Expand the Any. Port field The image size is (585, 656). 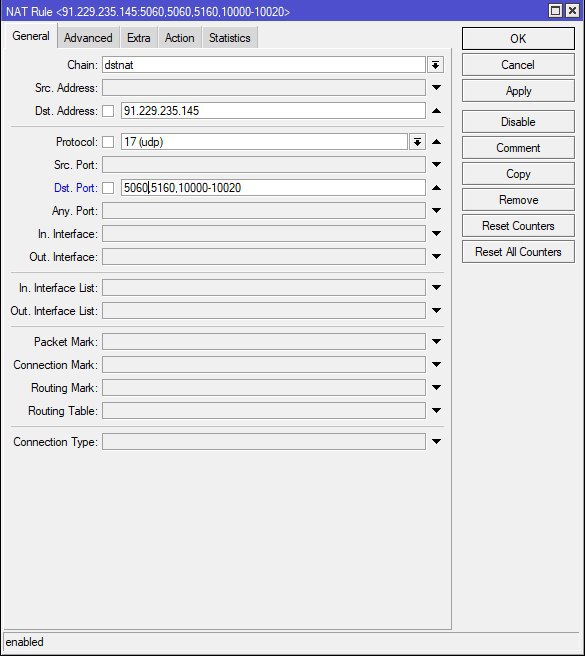(x=436, y=210)
